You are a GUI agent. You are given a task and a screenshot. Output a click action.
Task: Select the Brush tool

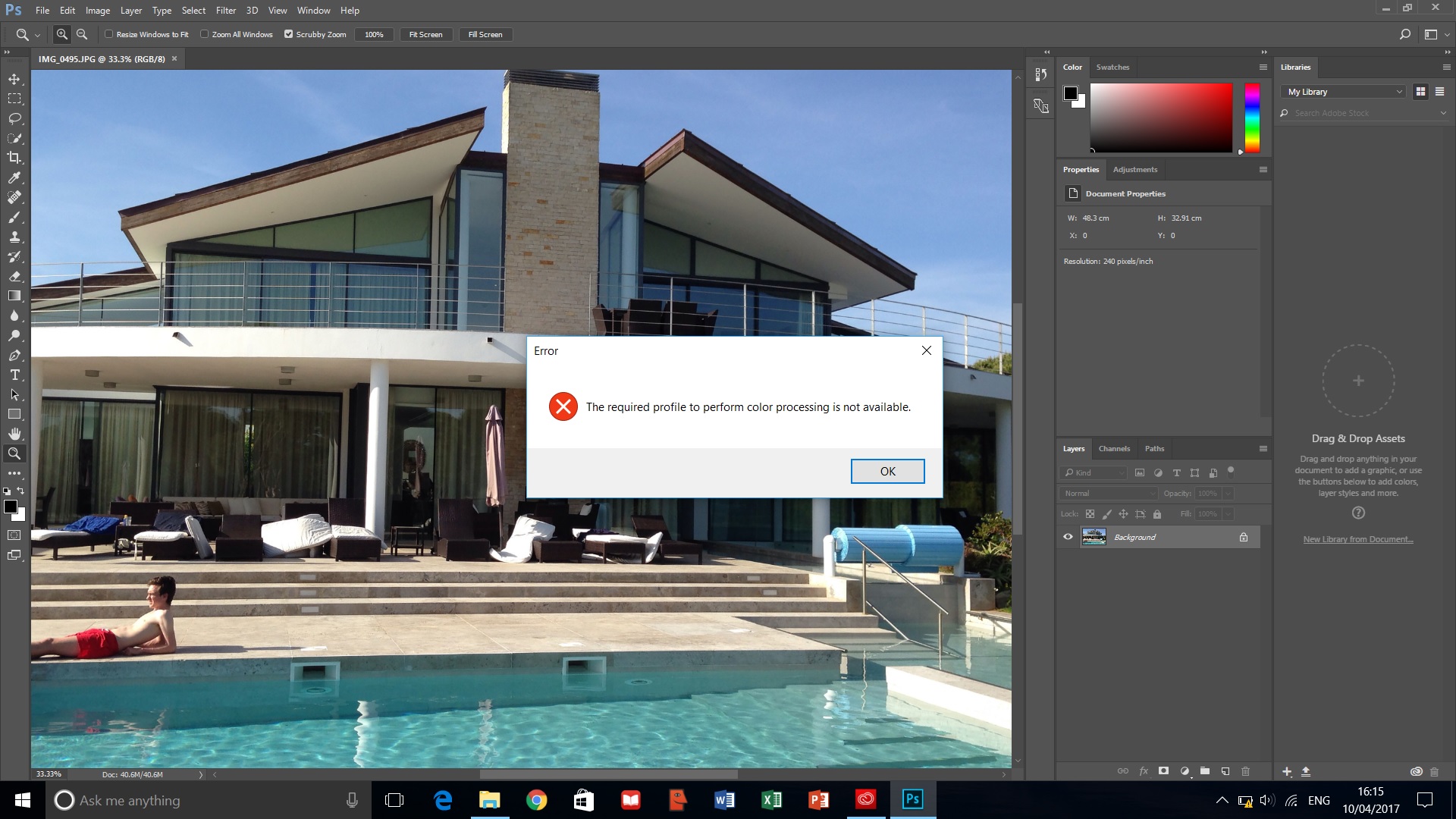(14, 217)
